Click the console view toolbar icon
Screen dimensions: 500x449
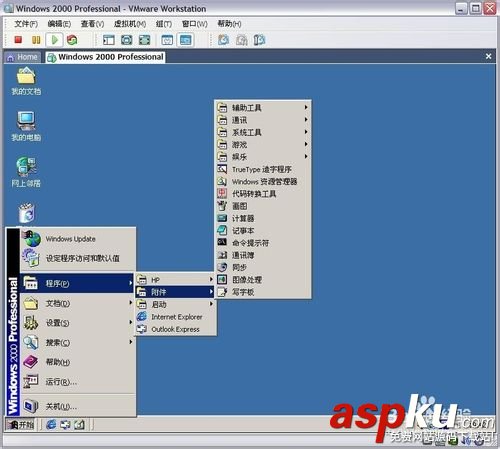(186, 40)
